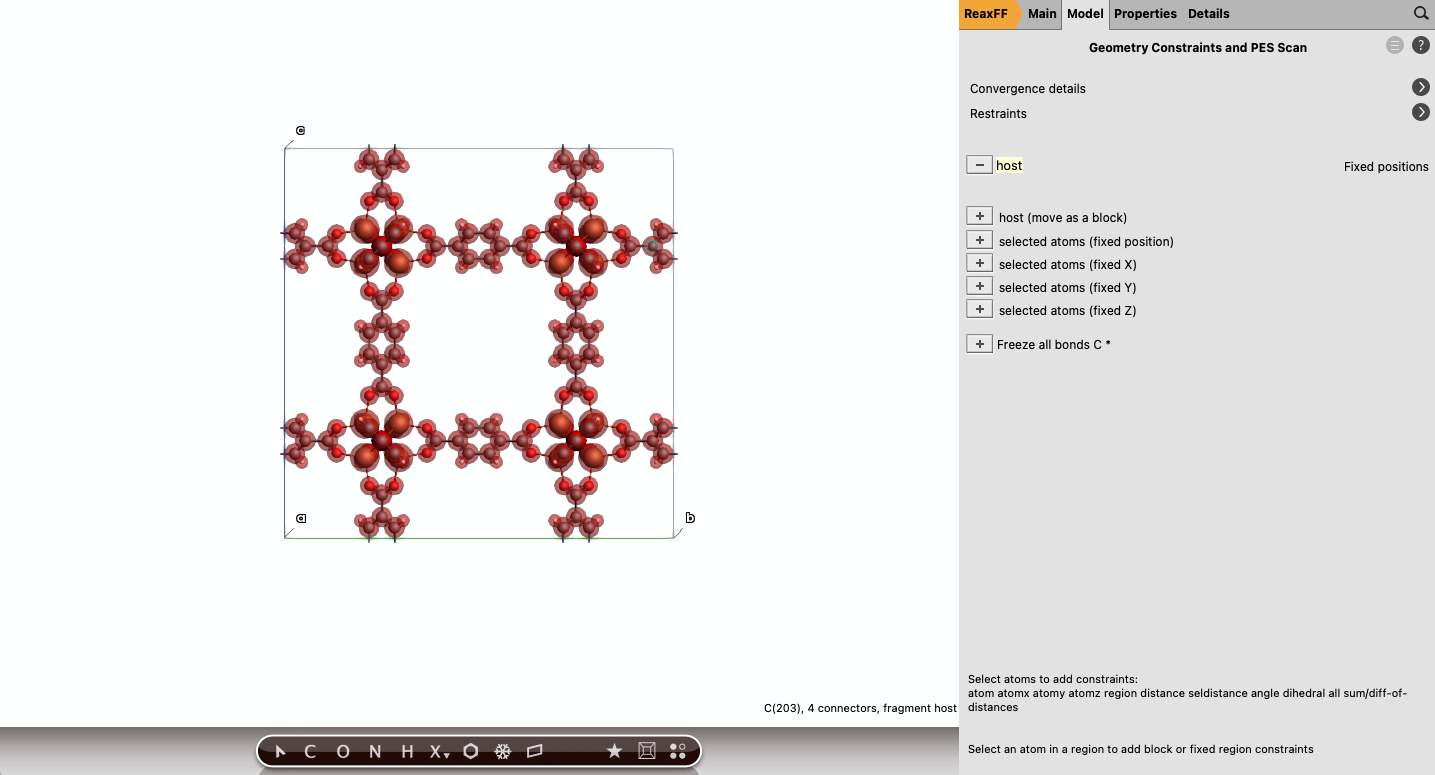Pick the Nitrogen element tool
Image resolution: width=1435 pixels, height=775 pixels.
pos(373,751)
